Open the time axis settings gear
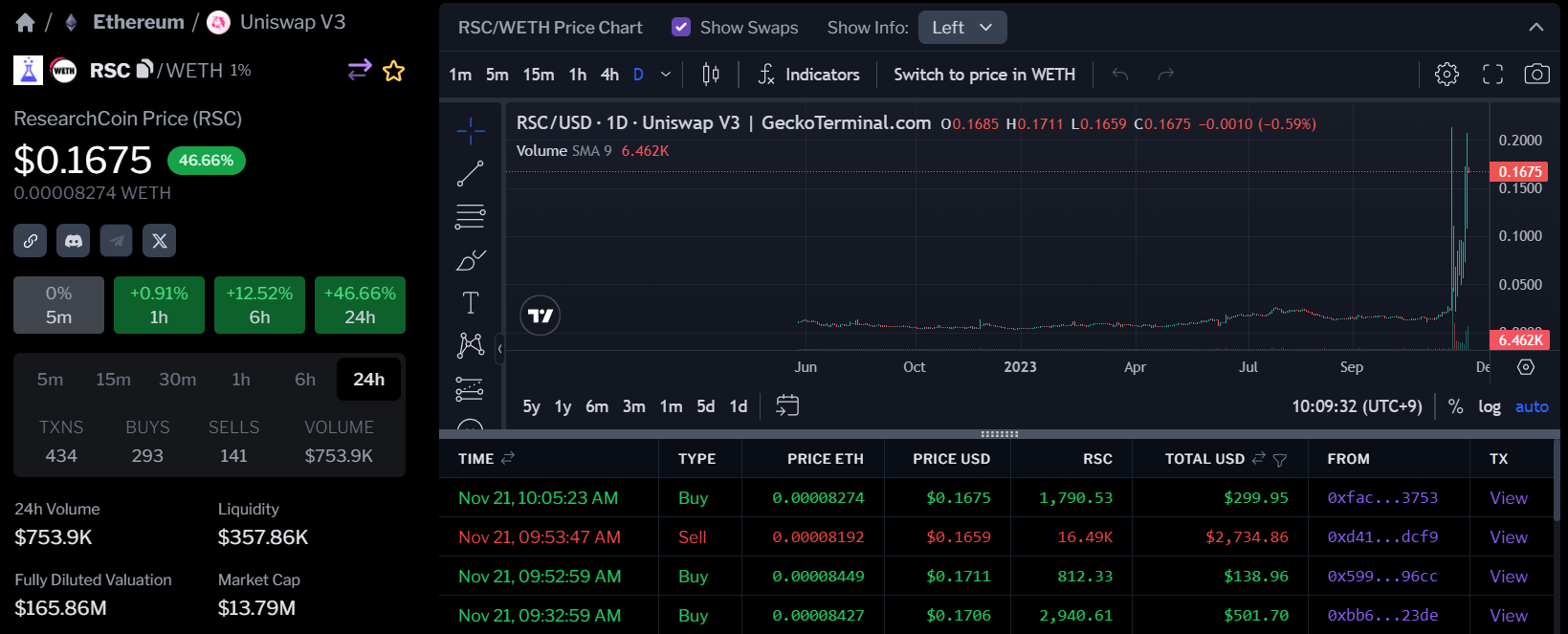The image size is (1568, 634). tap(1526, 367)
